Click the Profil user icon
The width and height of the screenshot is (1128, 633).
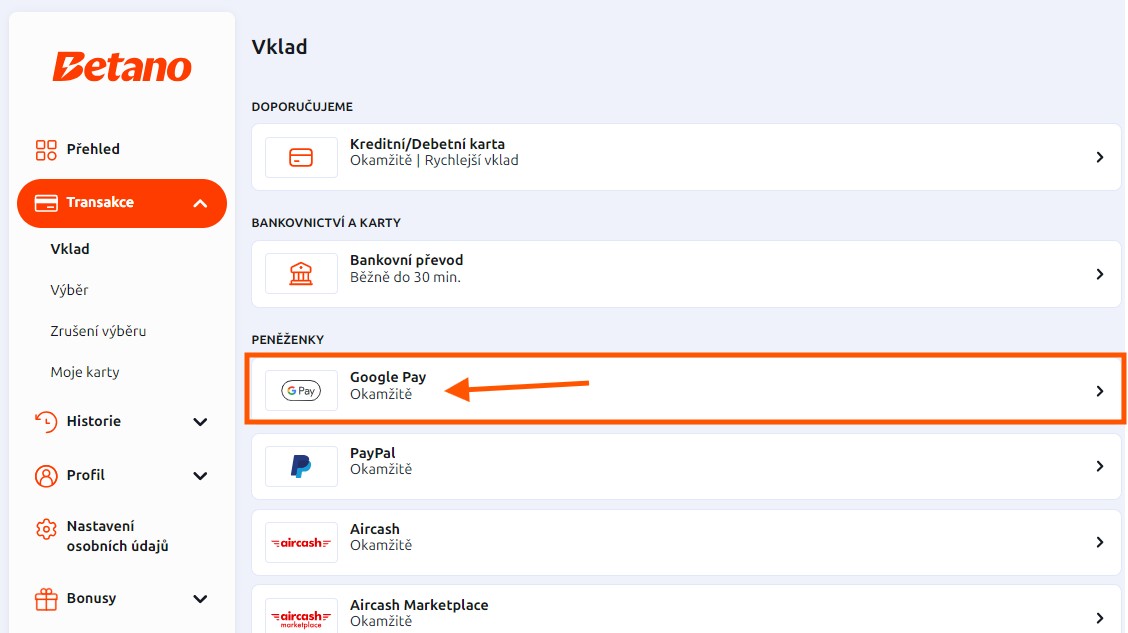[x=46, y=475]
